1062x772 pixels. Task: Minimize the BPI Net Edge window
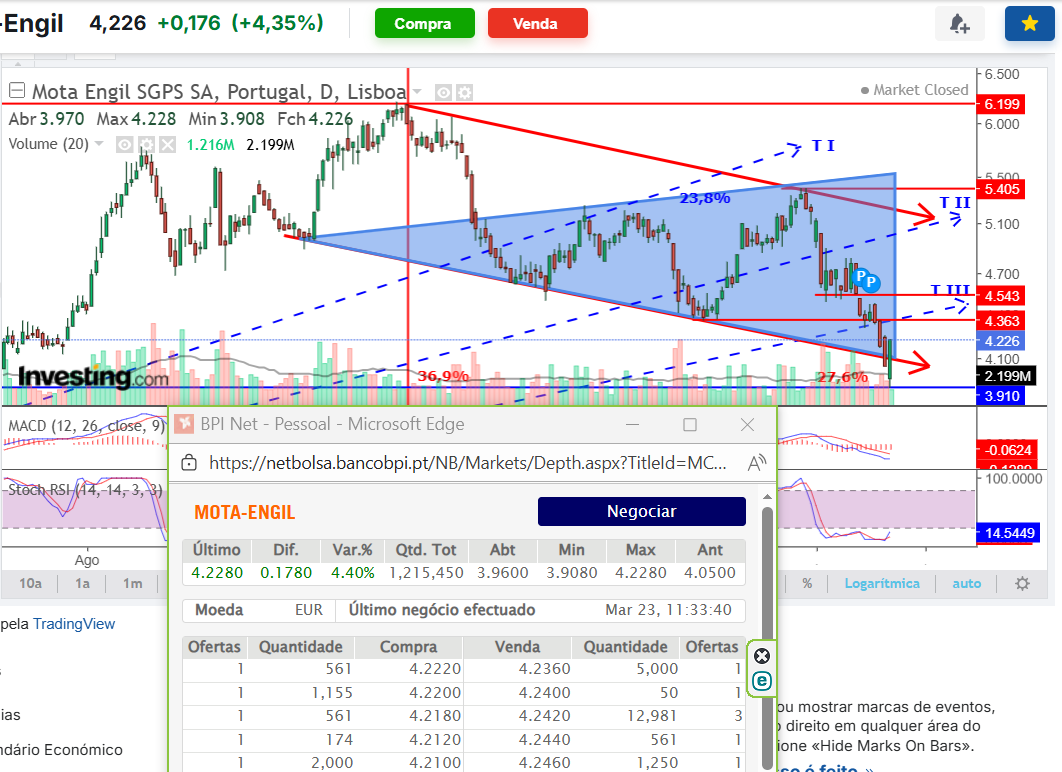coord(633,425)
